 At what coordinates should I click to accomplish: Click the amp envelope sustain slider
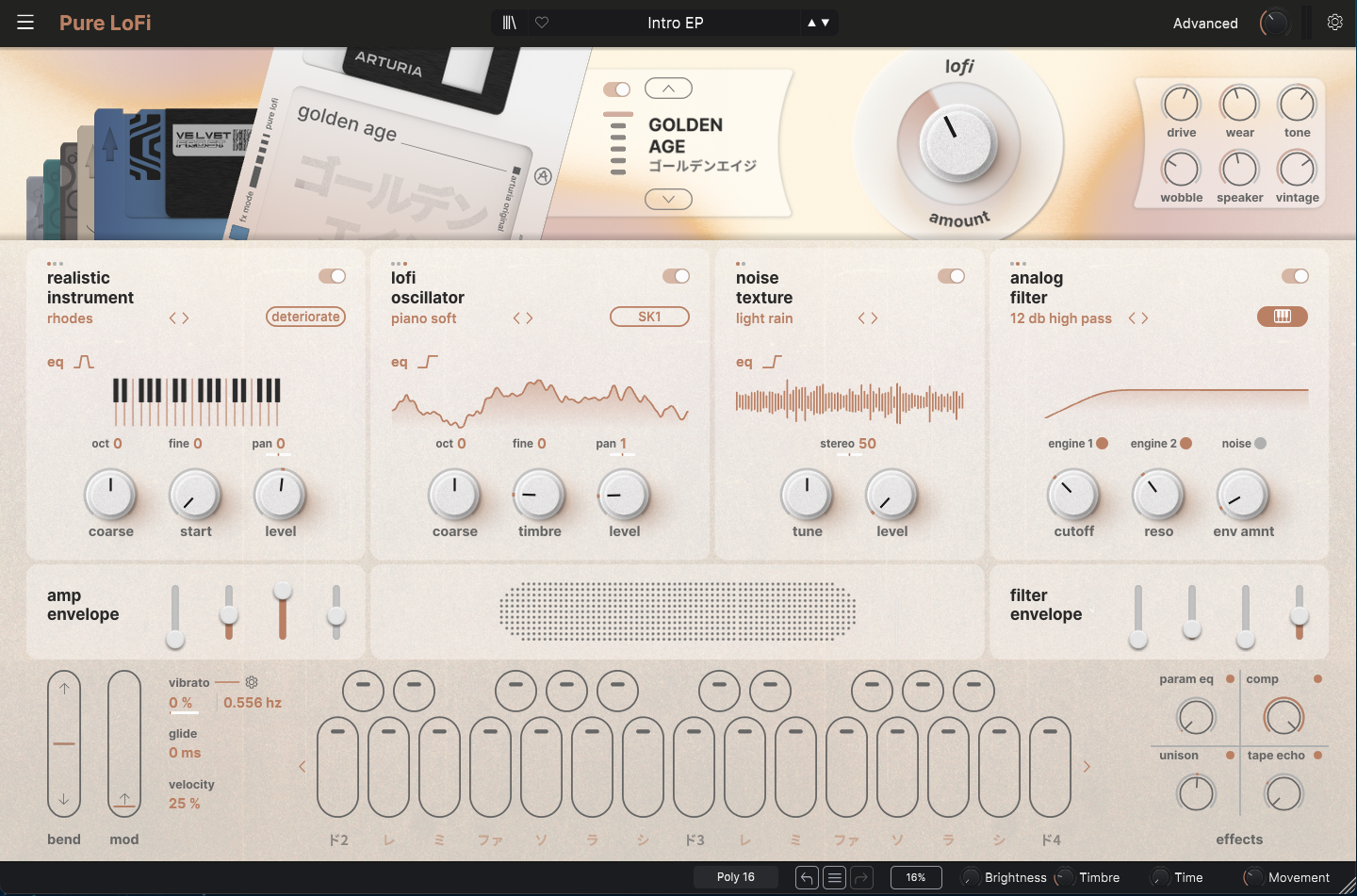tap(282, 612)
